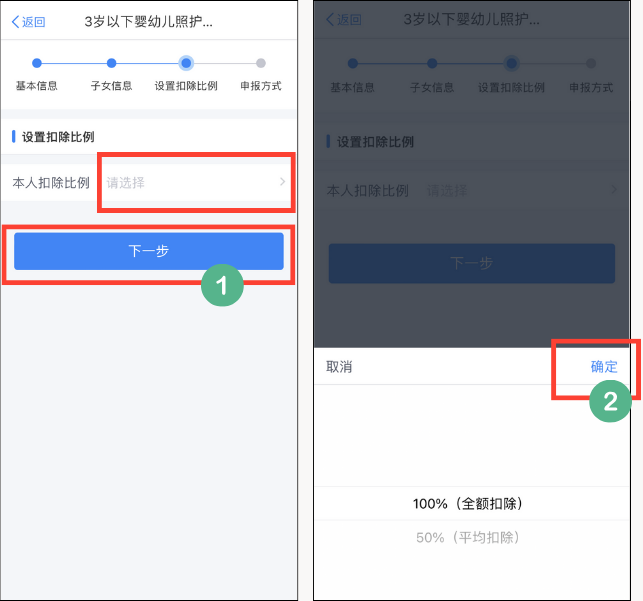The image size is (643, 601).
Task: Choose 50%（平均扣除）option in picker
Action: click(468, 537)
